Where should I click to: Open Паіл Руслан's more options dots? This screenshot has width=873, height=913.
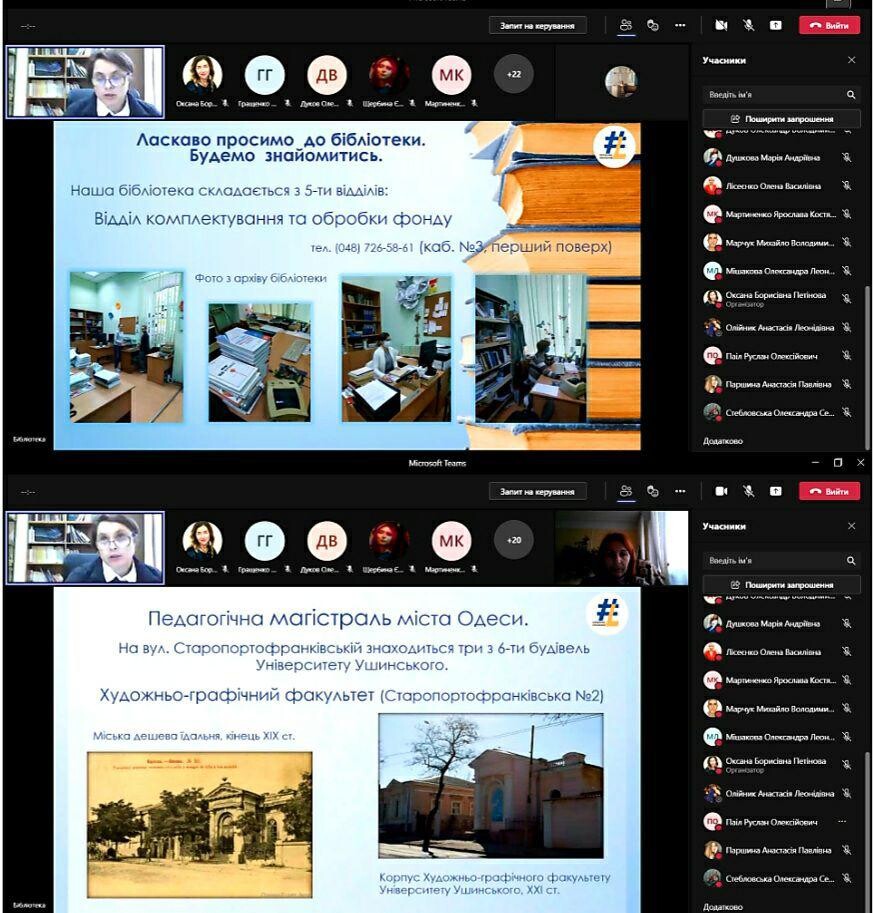click(x=842, y=822)
